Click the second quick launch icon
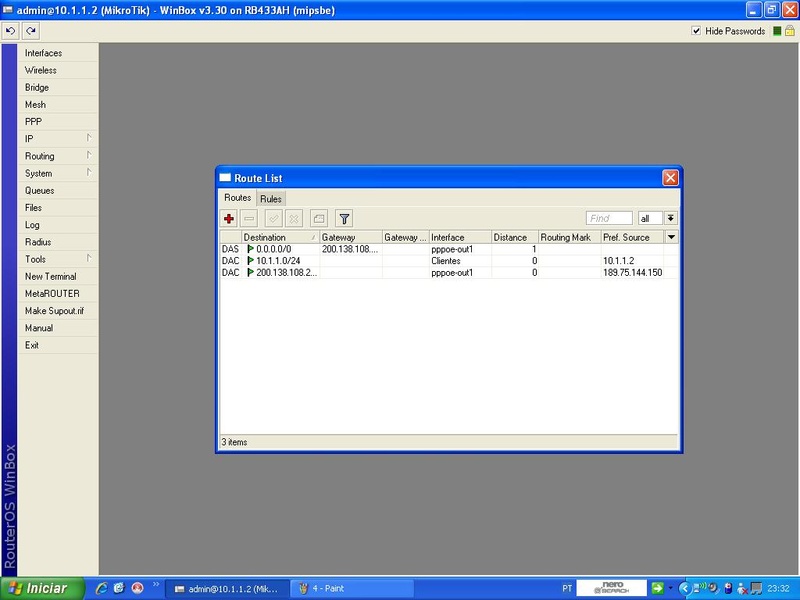Viewport: 800px width, 600px height. (119, 588)
